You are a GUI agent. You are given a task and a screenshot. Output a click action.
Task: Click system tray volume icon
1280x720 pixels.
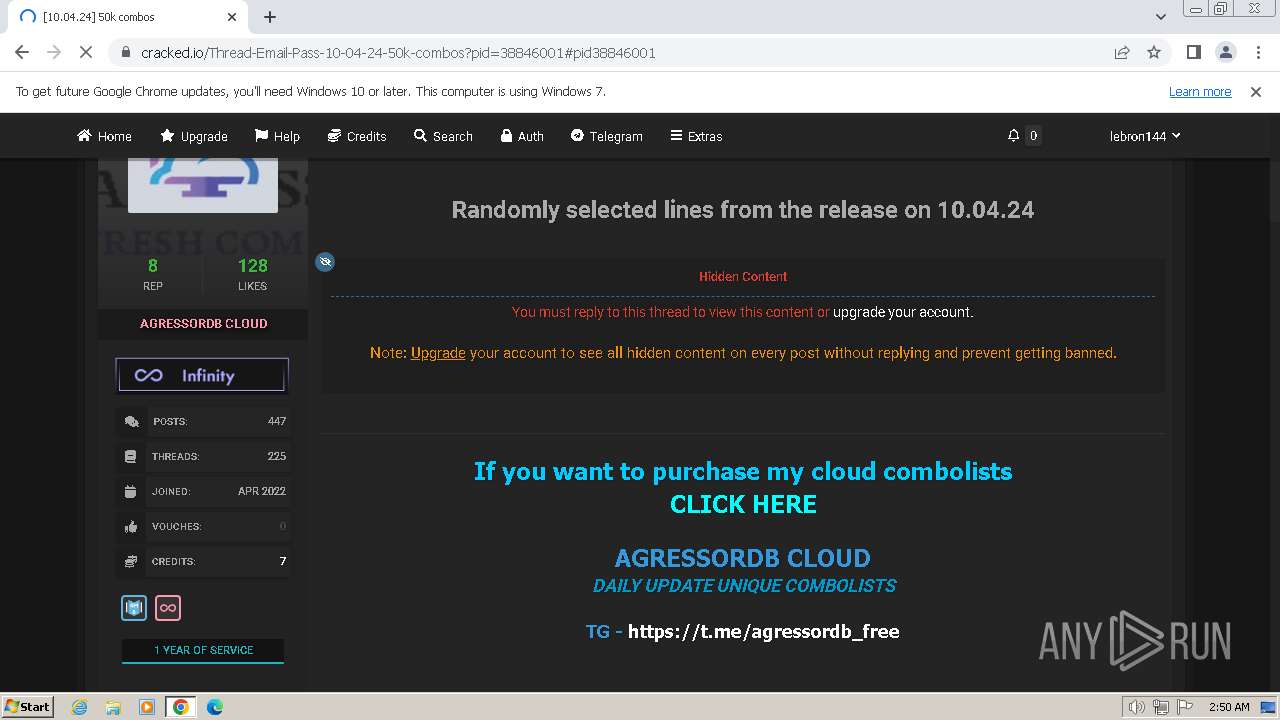1136,707
